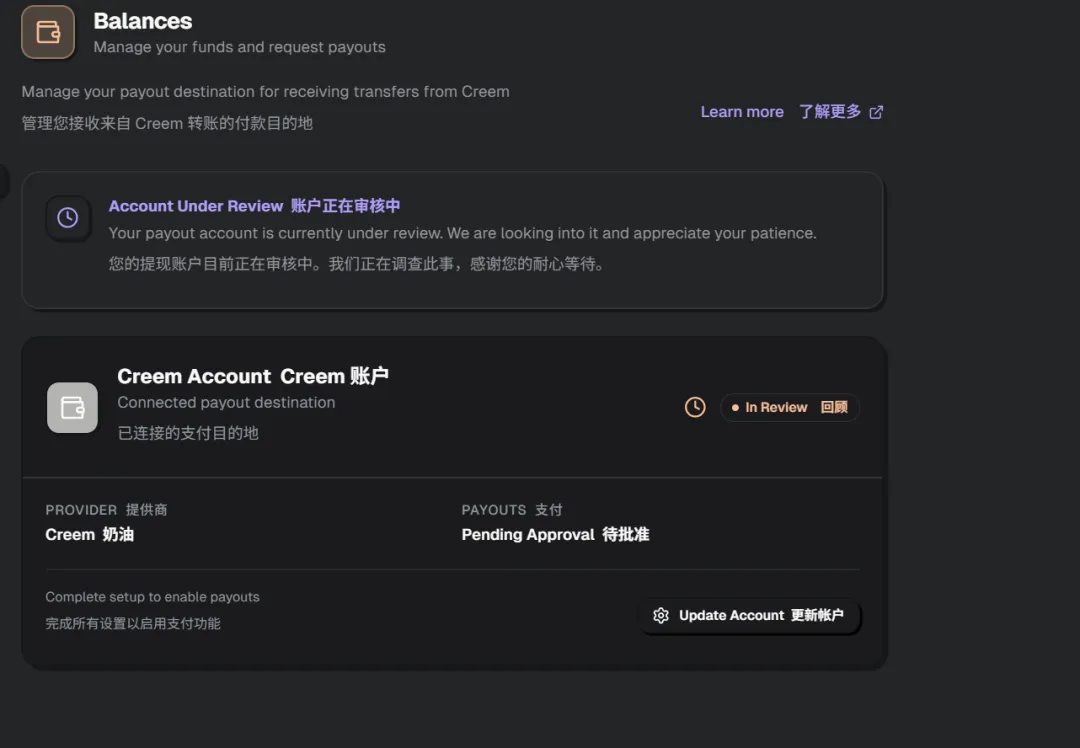Image resolution: width=1080 pixels, height=748 pixels.
Task: Click the PROVIDER label
Action: click(x=81, y=510)
